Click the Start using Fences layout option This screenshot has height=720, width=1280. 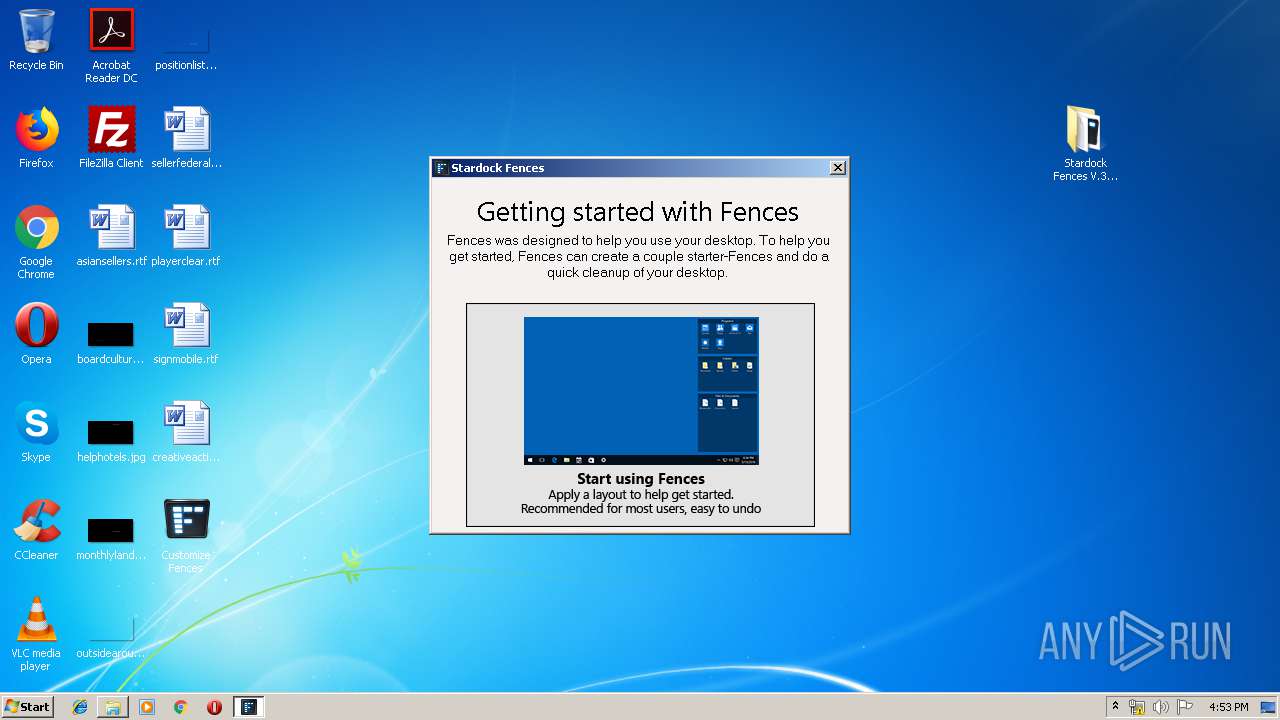[640, 415]
